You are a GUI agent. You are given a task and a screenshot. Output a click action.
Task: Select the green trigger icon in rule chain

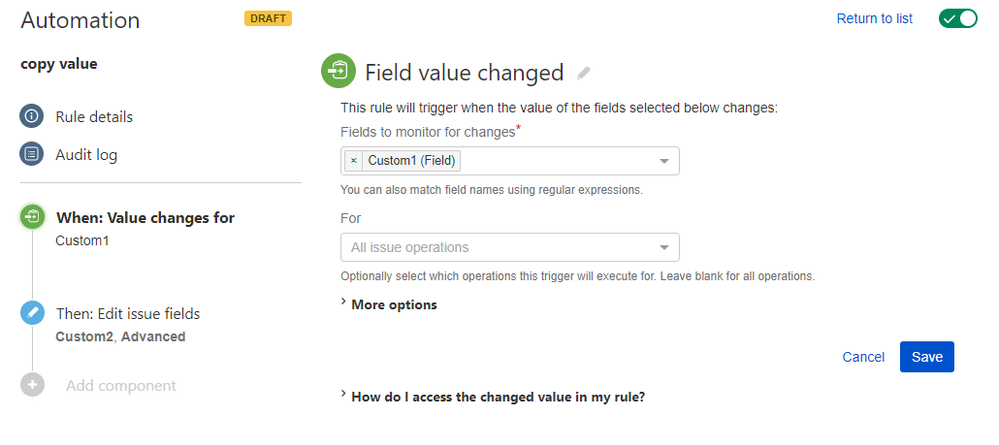click(32, 217)
